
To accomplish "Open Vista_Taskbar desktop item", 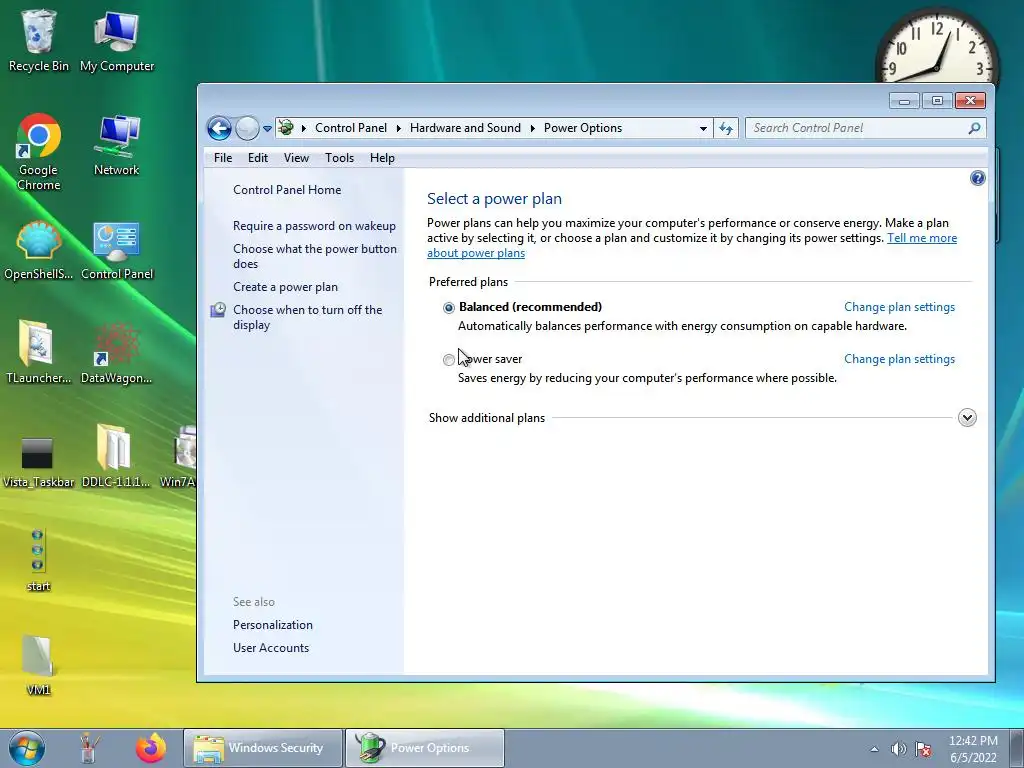I will tap(39, 461).
